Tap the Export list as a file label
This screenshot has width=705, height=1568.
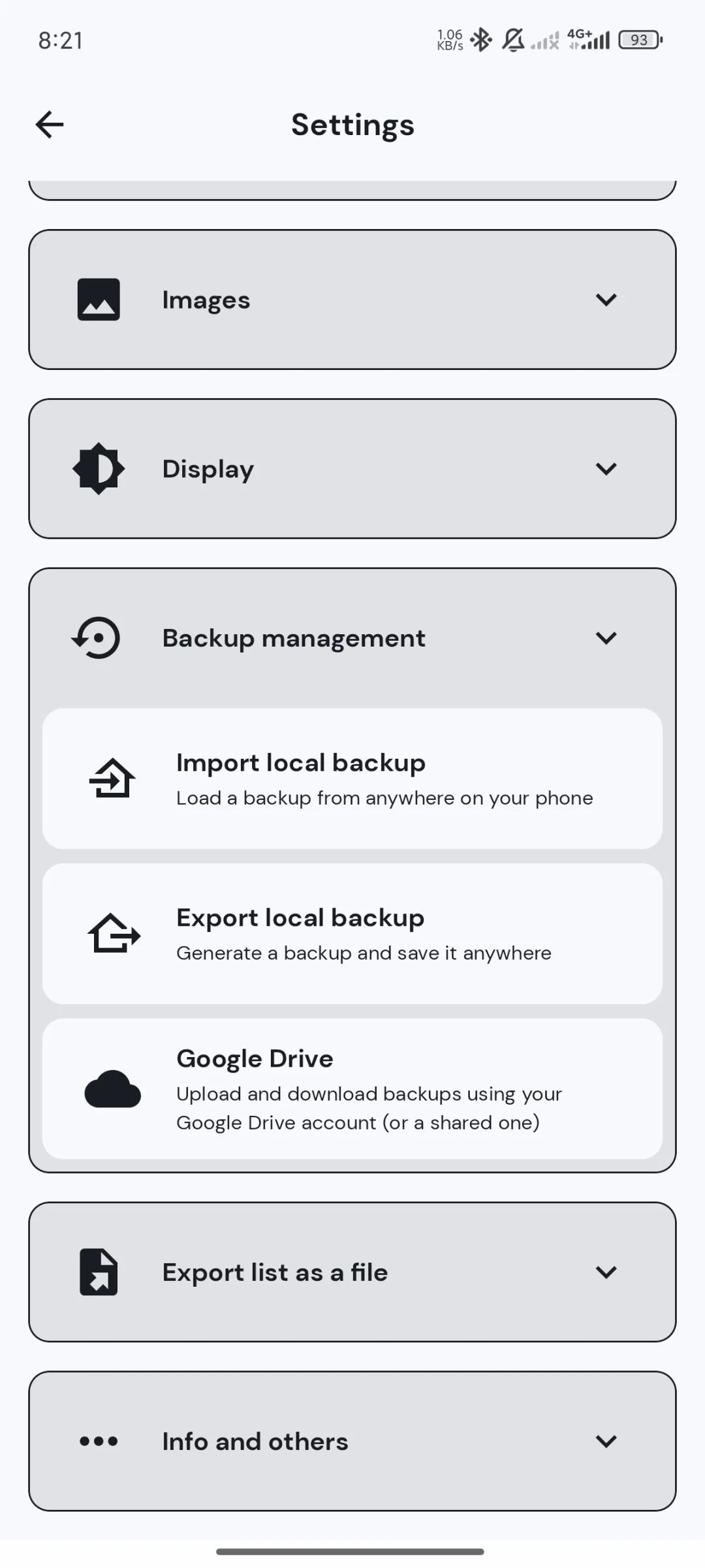pyautogui.click(x=275, y=1272)
